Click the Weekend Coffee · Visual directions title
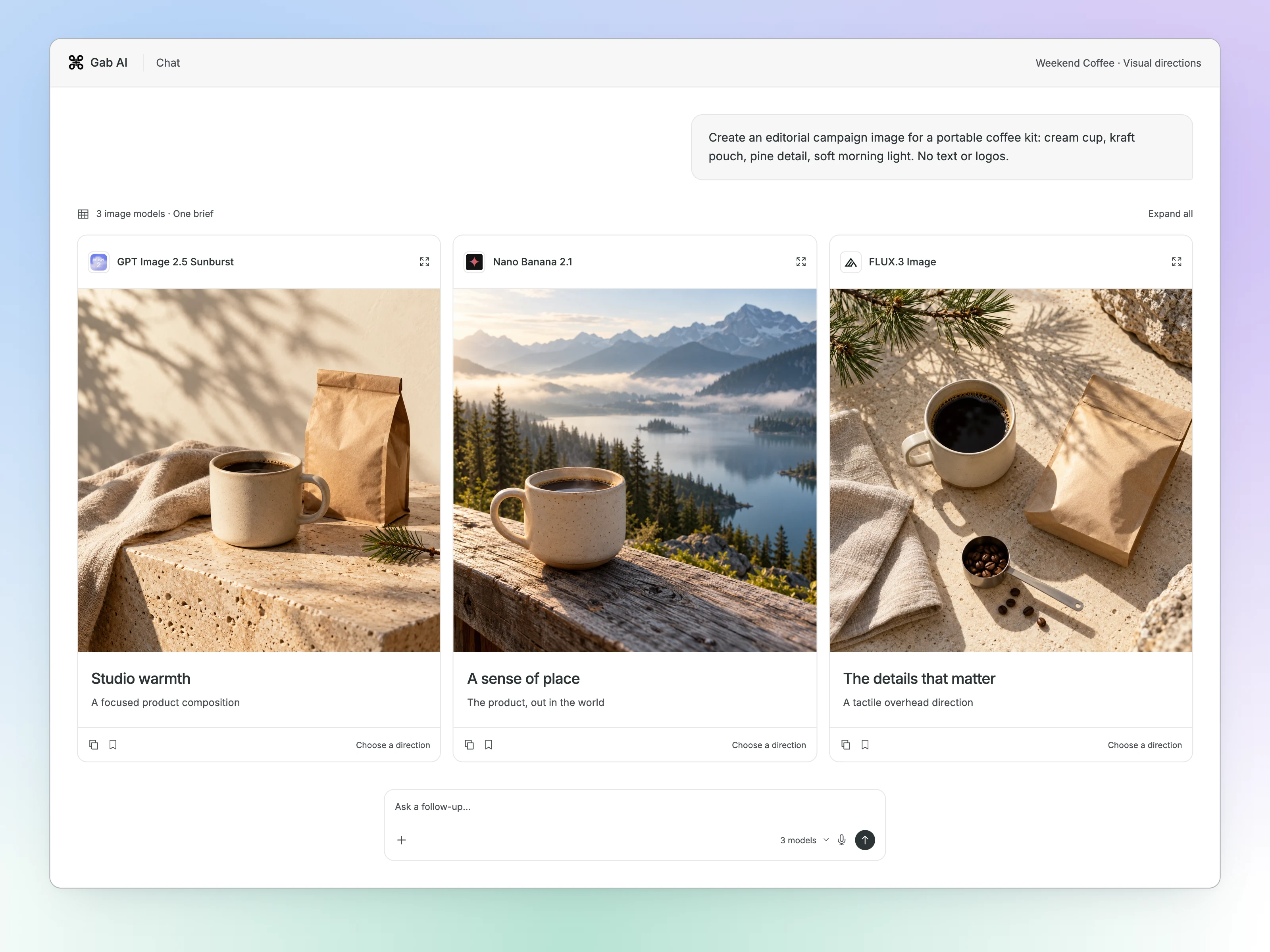 tap(1118, 63)
